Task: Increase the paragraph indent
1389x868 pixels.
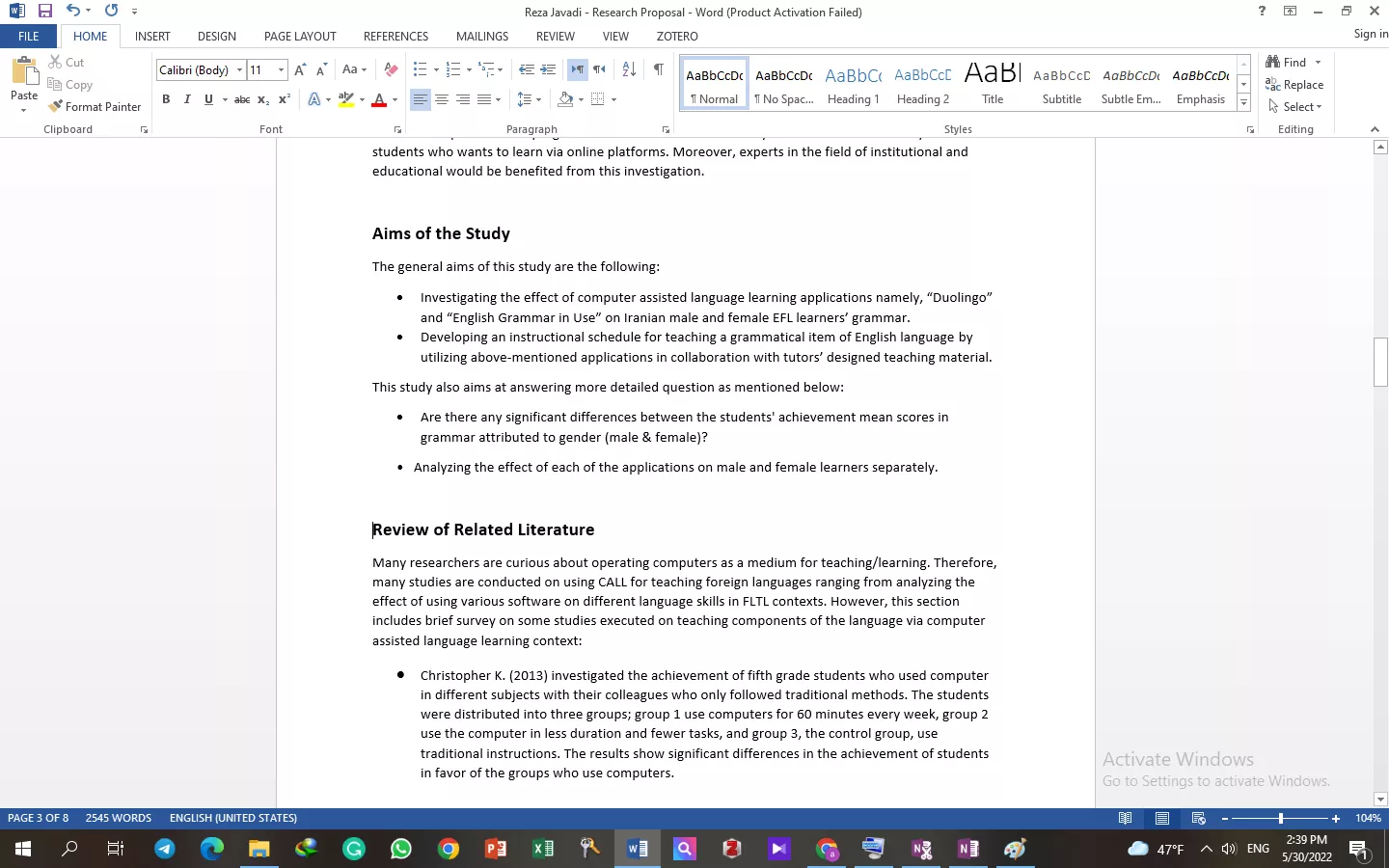Action: [x=548, y=70]
